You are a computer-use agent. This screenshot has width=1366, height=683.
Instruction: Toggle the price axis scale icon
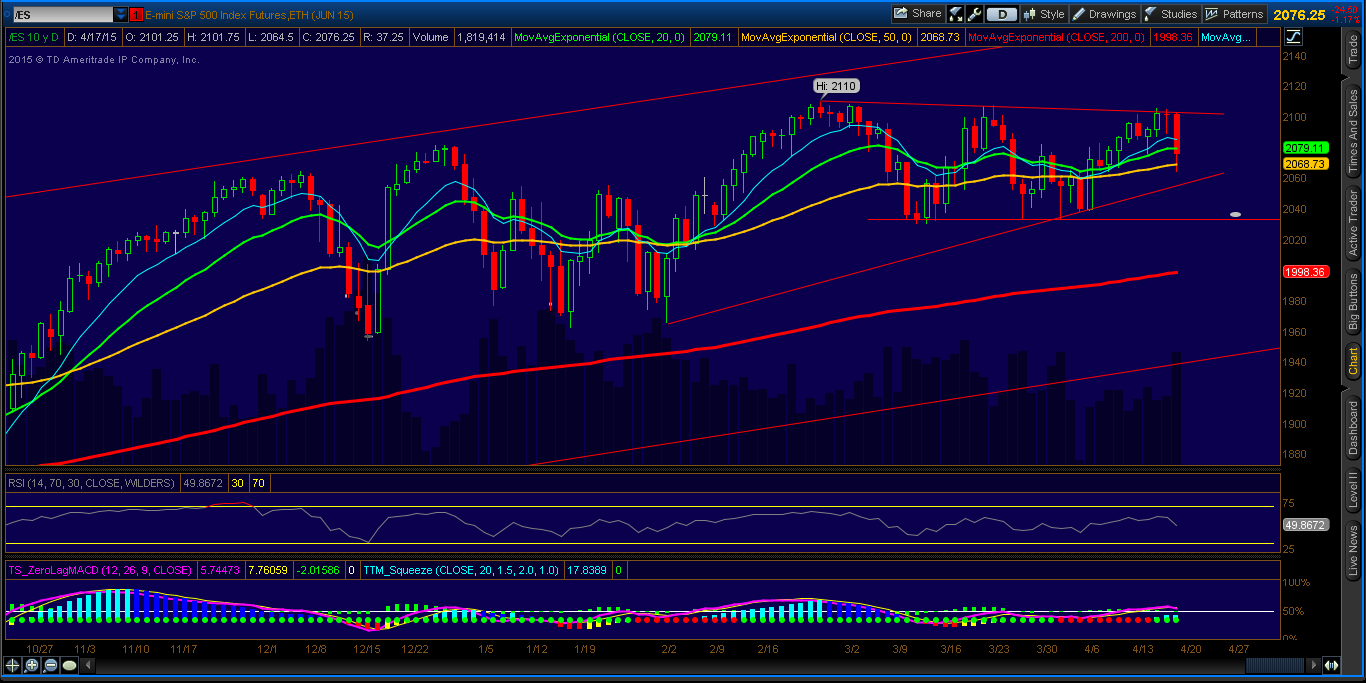pos(1293,37)
